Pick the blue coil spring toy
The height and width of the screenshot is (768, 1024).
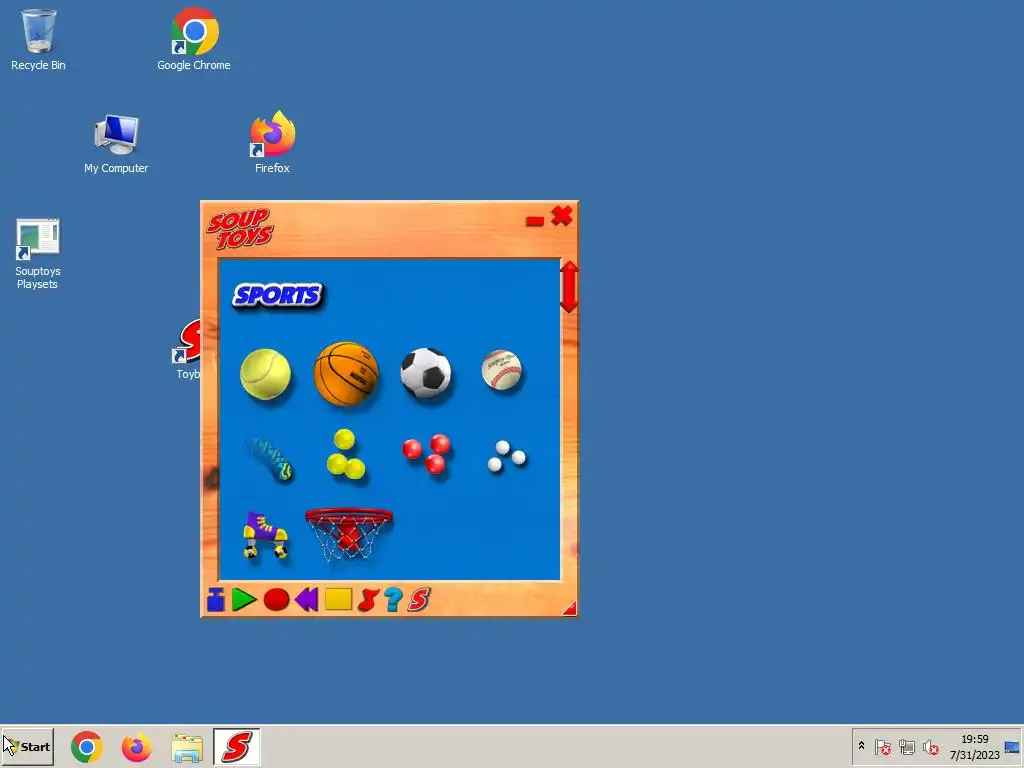pos(270,459)
